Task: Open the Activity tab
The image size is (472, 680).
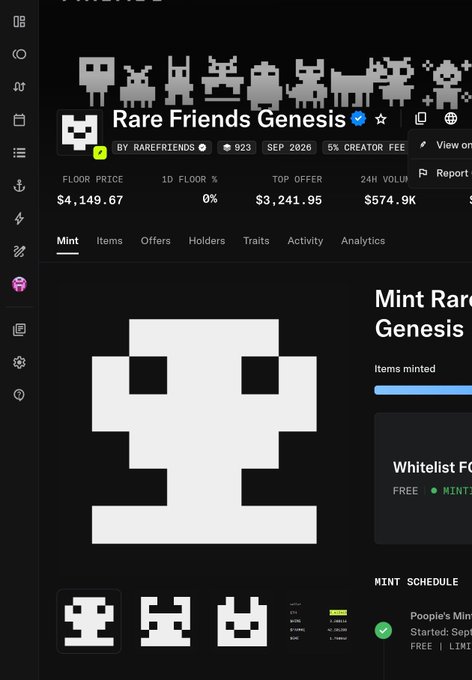Action: (305, 241)
